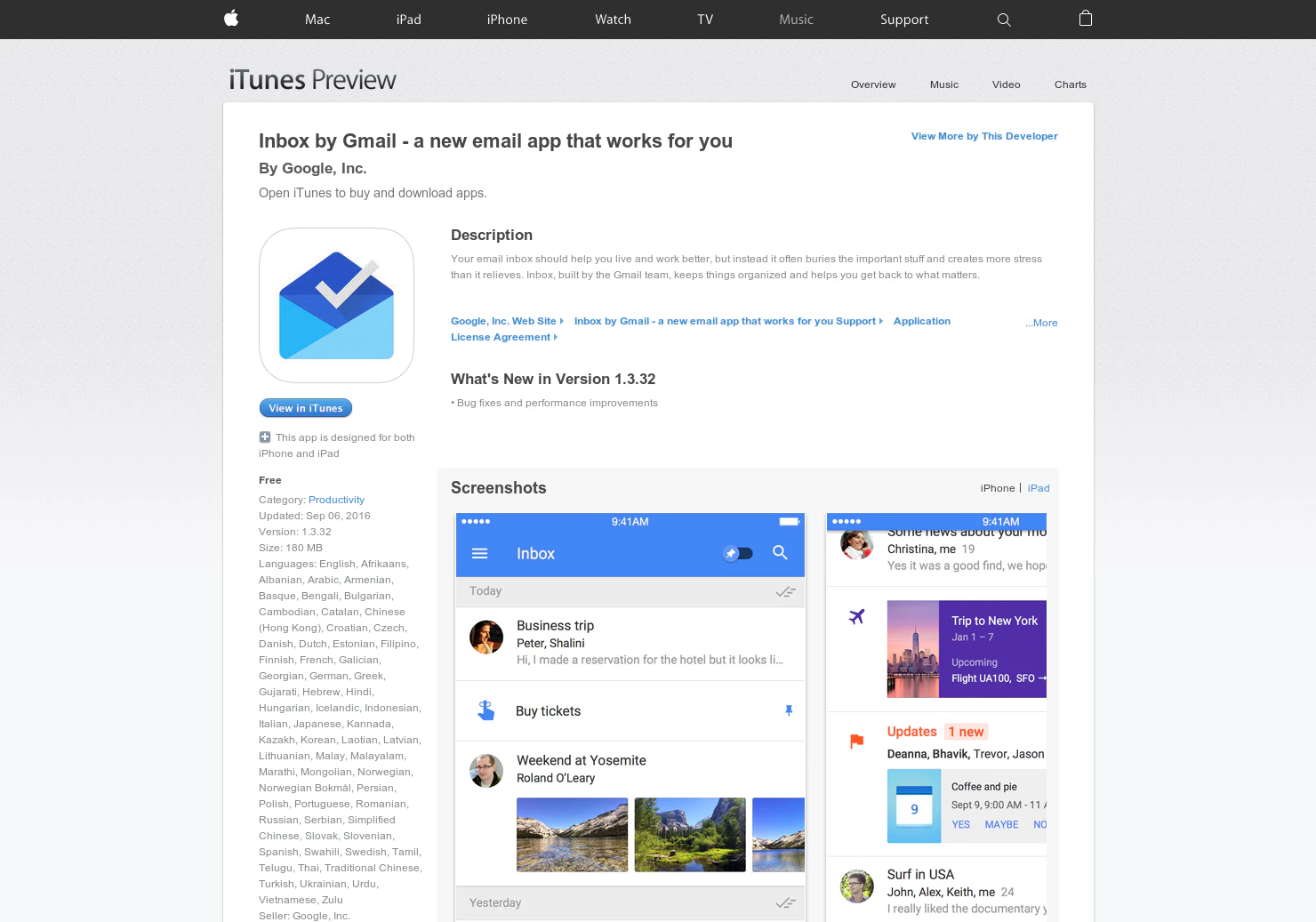Image resolution: width=1316 pixels, height=922 pixels.
Task: Click the pin icon on the Buy tickets row
Action: (789, 710)
